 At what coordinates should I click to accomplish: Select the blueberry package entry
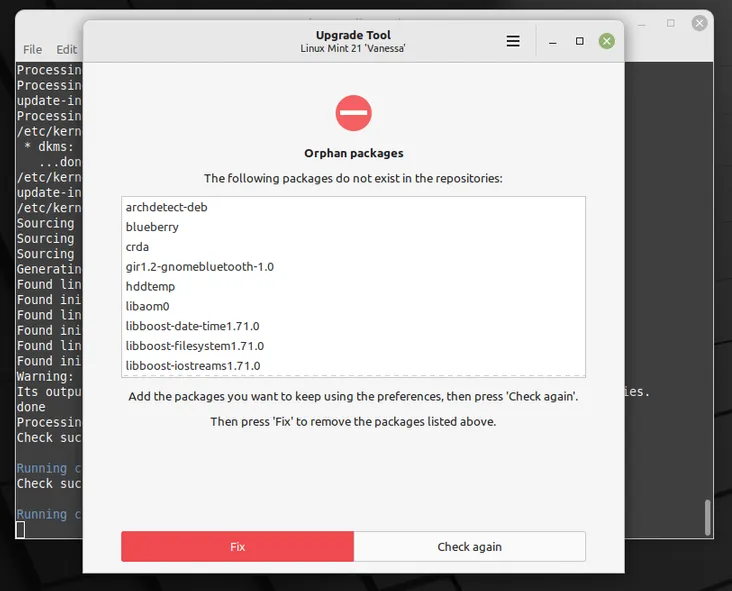coord(152,227)
